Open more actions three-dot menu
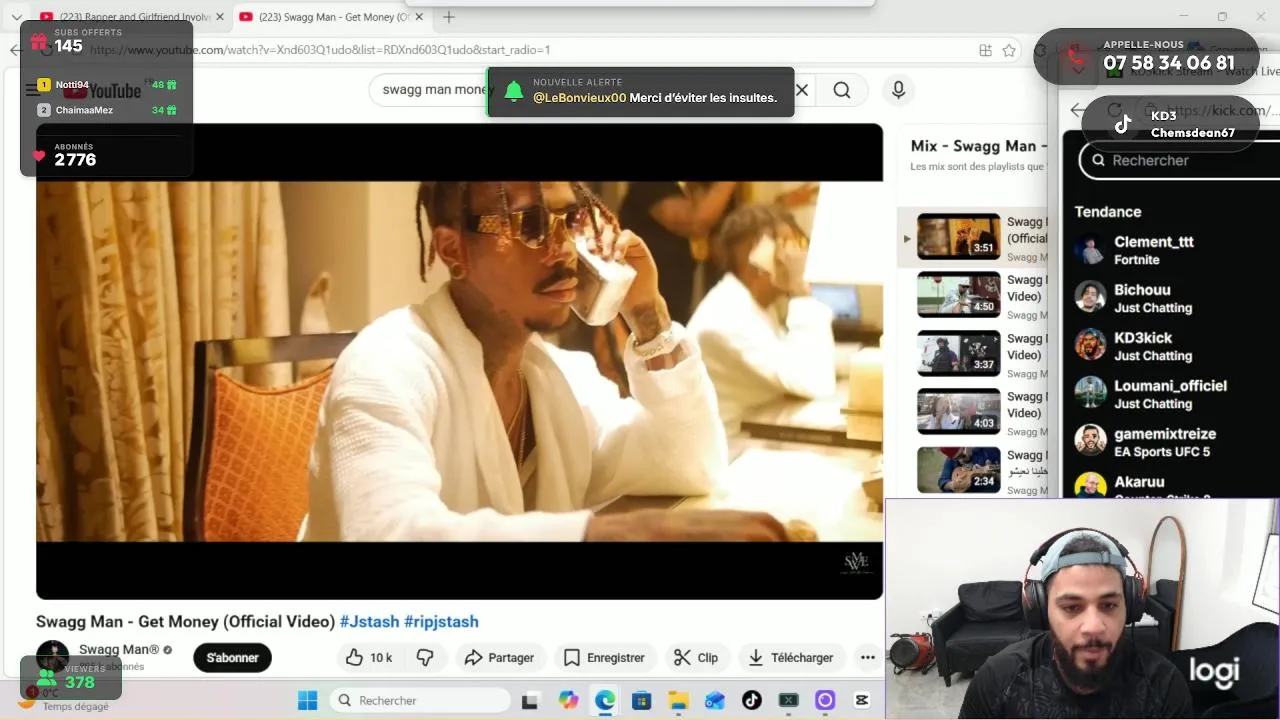The height and width of the screenshot is (720, 1280). tap(867, 657)
